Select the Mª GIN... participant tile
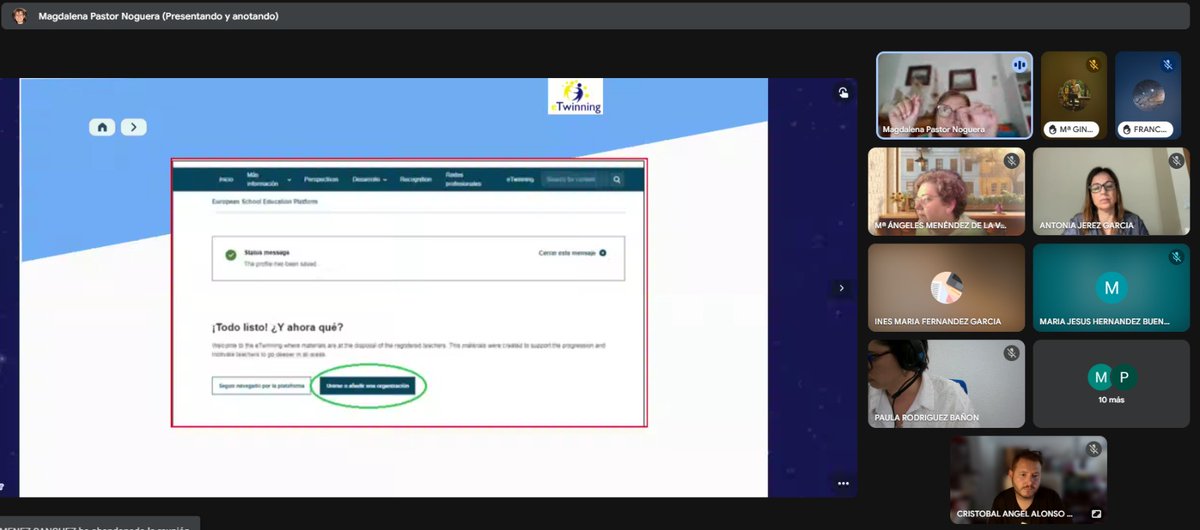 (x=1074, y=95)
